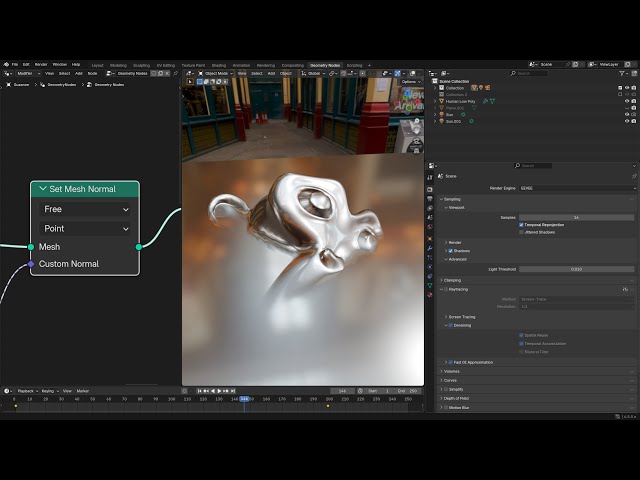Pin the node tree with the pin icon
Screen dimensions: 640x480
tap(176, 73)
